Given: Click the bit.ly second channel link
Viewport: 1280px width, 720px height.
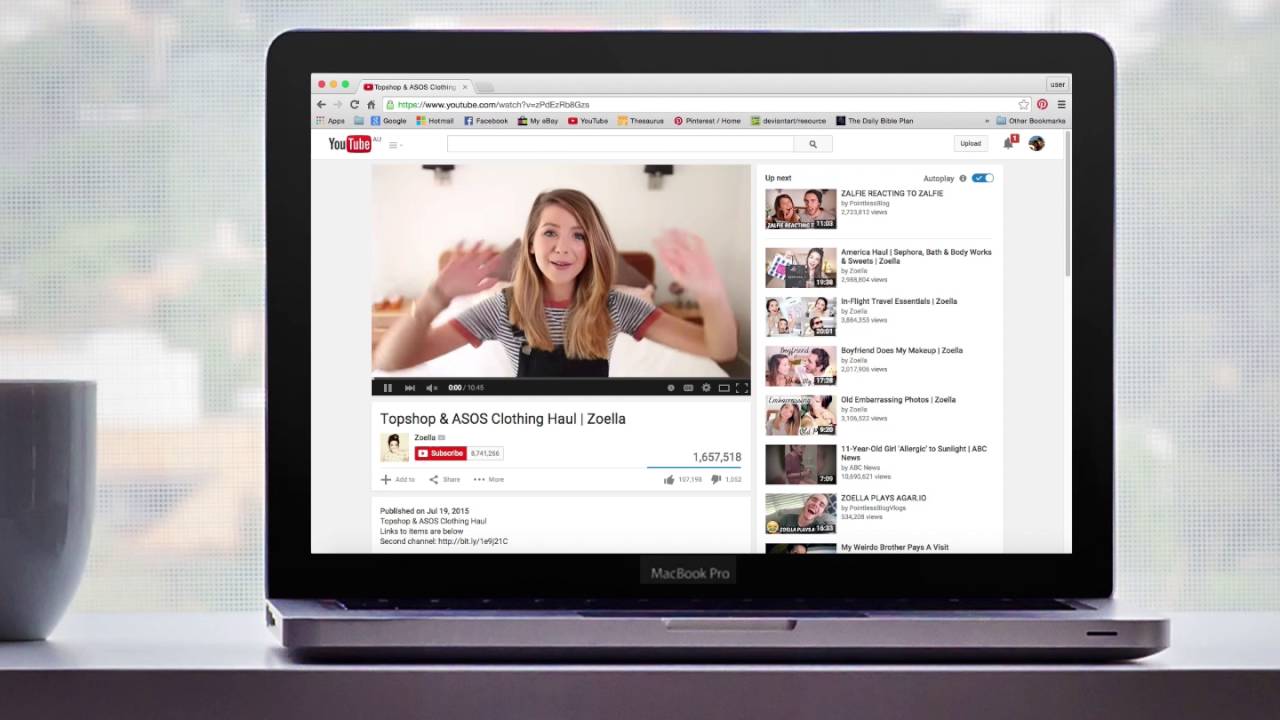Looking at the screenshot, I should (x=473, y=541).
